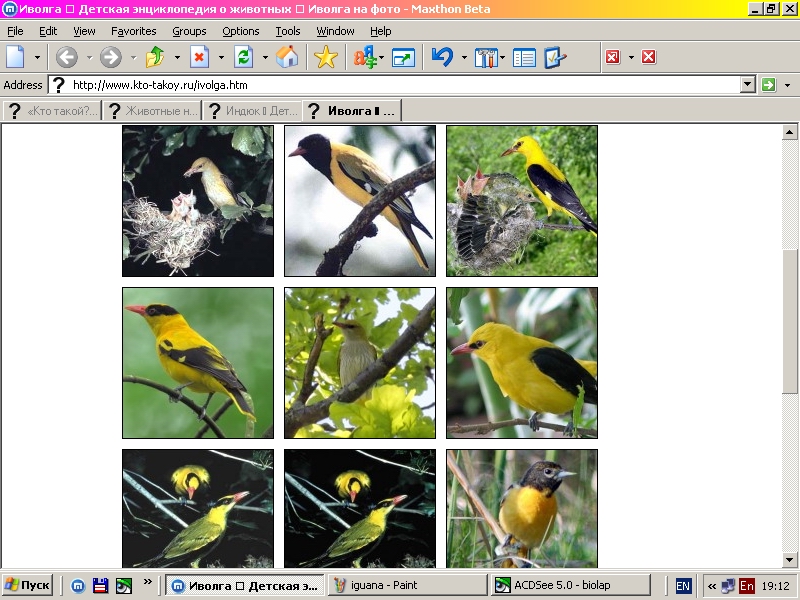This screenshot has height=600, width=800.
Task: Click the vertical scrollbar down arrow
Action: (x=790, y=559)
